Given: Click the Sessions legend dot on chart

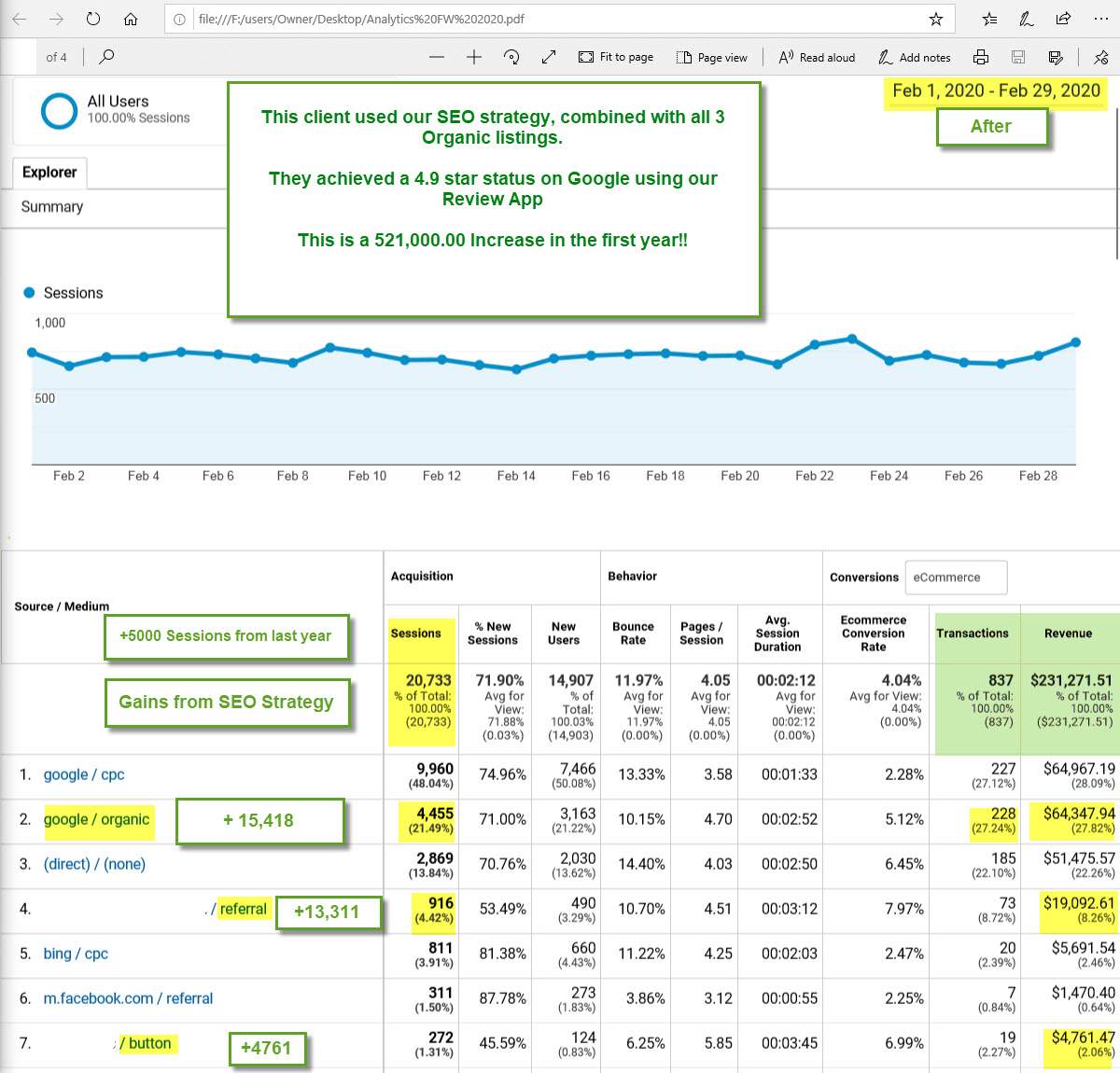Looking at the screenshot, I should [x=29, y=293].
